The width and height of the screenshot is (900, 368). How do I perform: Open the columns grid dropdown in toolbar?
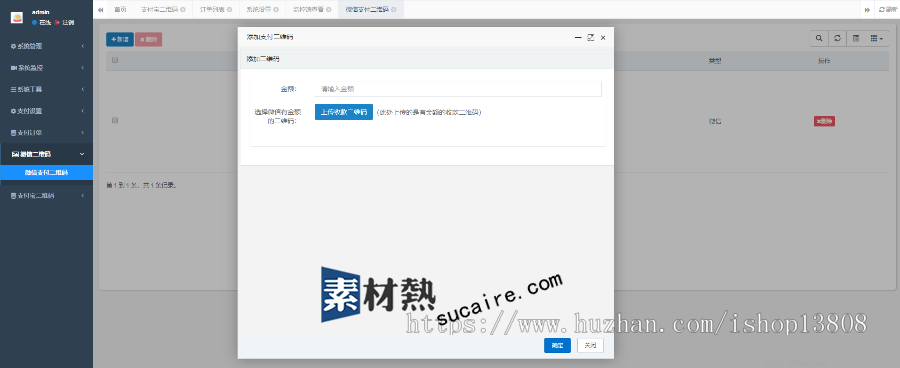click(x=876, y=38)
